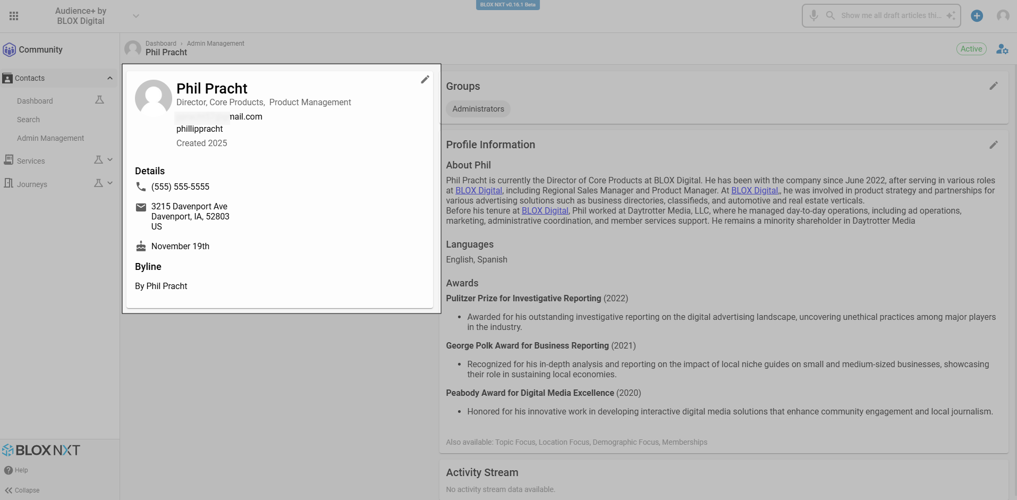
Task: Click the BLOX NXT v0.16.1 Beta badge
Action: coord(508,5)
